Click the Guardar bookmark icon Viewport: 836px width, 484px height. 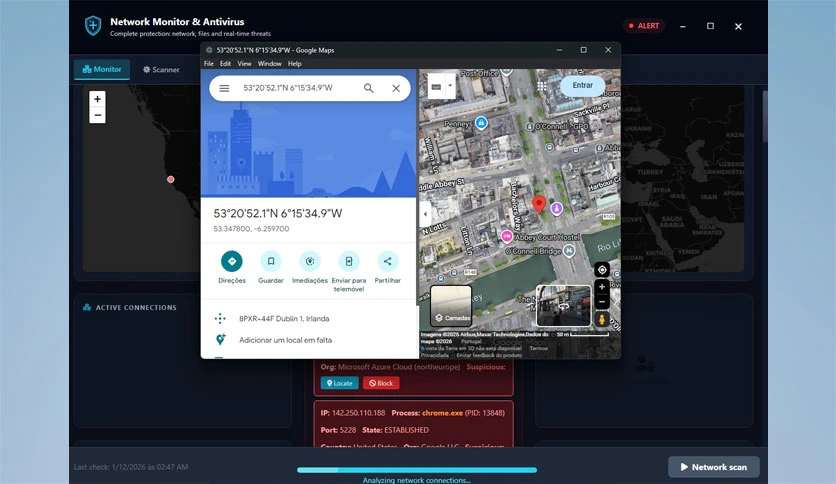click(x=271, y=261)
